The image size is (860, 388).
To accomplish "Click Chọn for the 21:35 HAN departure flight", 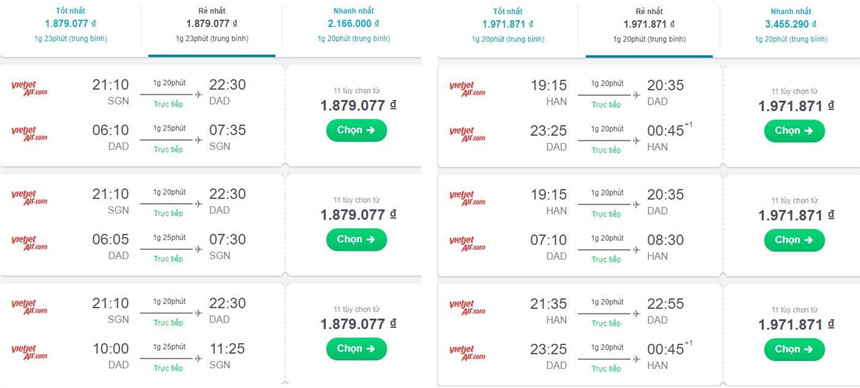I will (794, 349).
